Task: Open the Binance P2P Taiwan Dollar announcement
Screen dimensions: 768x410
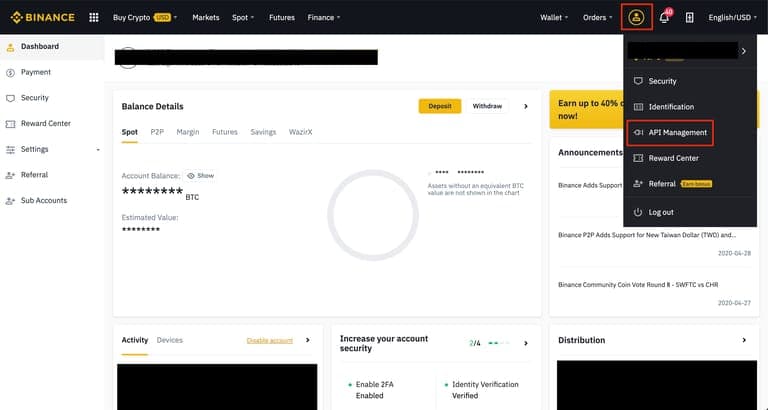Action: point(647,235)
